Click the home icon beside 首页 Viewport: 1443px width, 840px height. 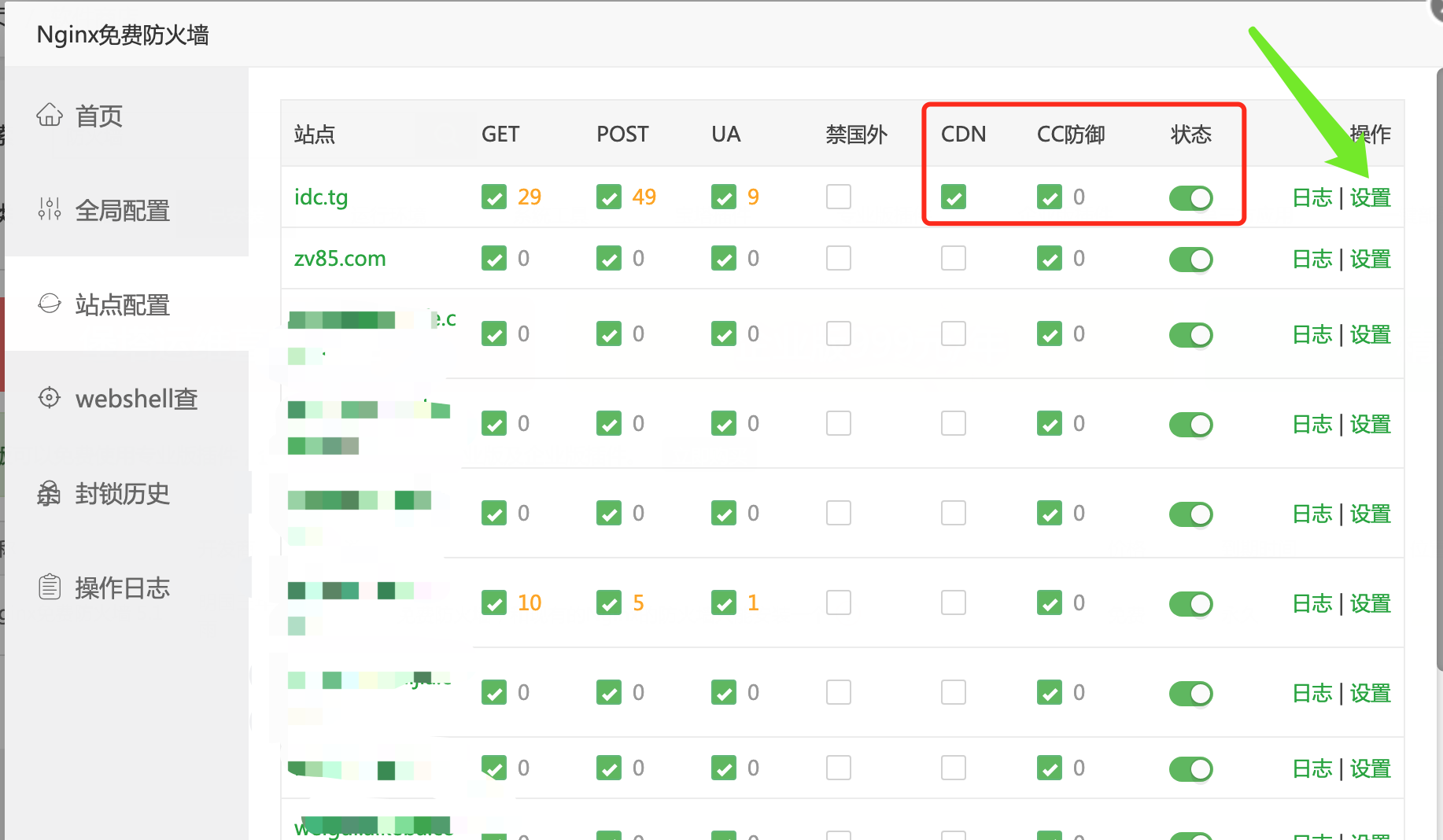(x=50, y=116)
